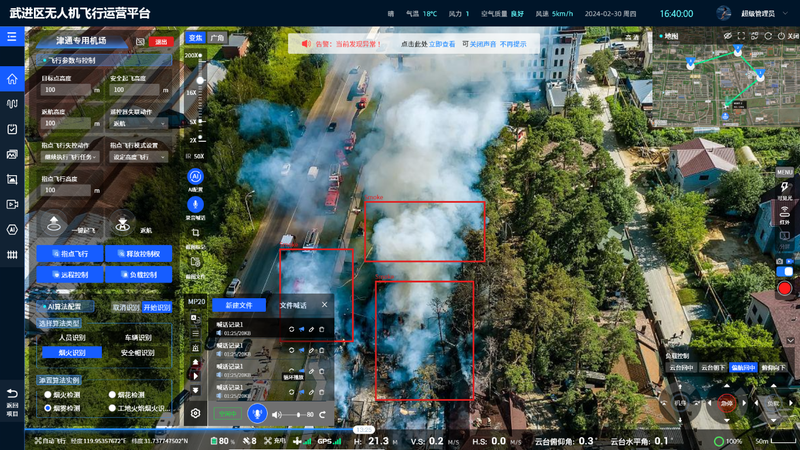Toggle the map visibility eye icon
The width and height of the screenshot is (800, 450).
tap(728, 36)
